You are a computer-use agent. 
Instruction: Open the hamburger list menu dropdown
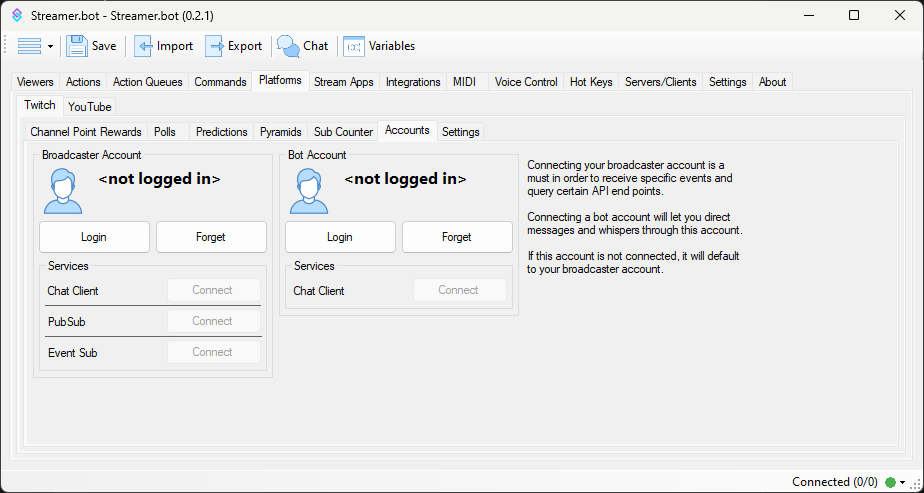pyautogui.click(x=35, y=46)
